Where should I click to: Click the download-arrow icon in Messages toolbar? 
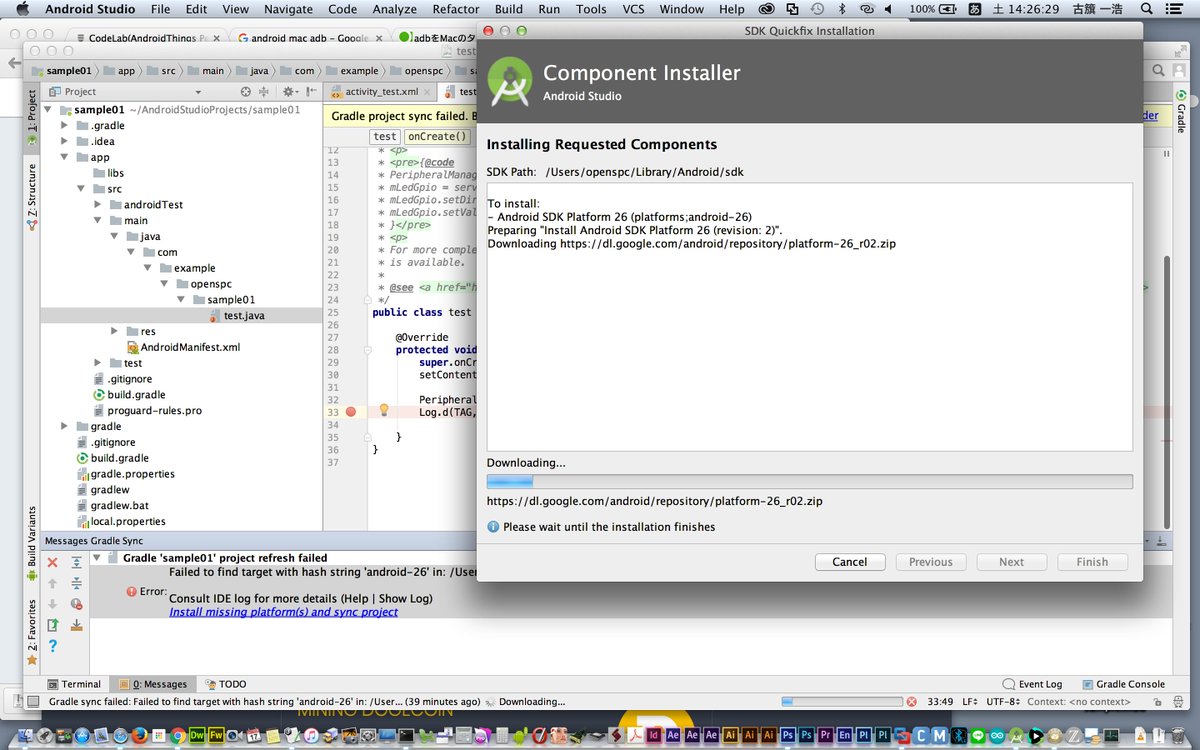[x=76, y=625]
